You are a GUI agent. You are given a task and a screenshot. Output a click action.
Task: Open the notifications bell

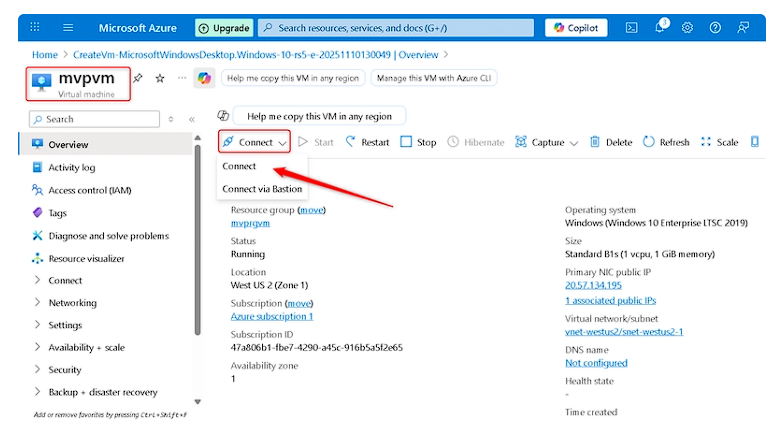[661, 28]
